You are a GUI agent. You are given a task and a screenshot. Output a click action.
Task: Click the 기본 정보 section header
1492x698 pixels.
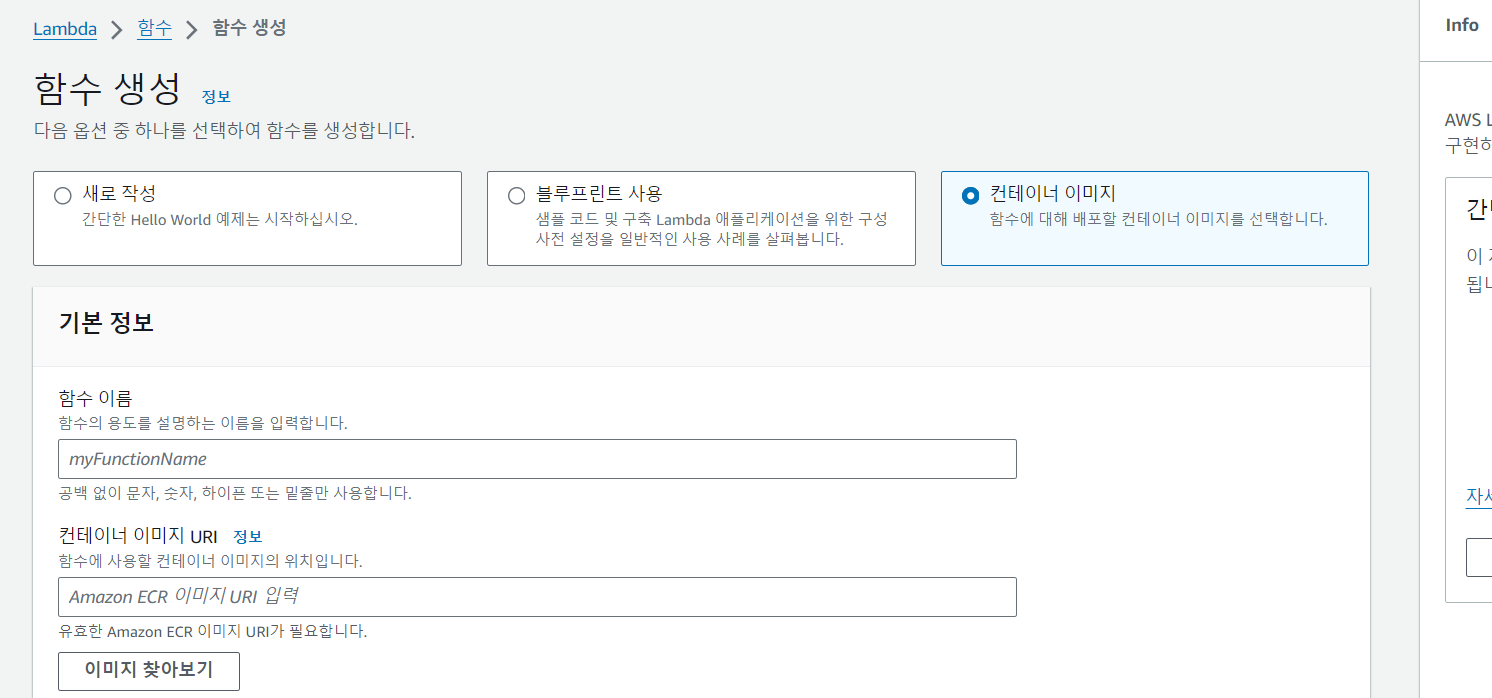[x=106, y=323]
